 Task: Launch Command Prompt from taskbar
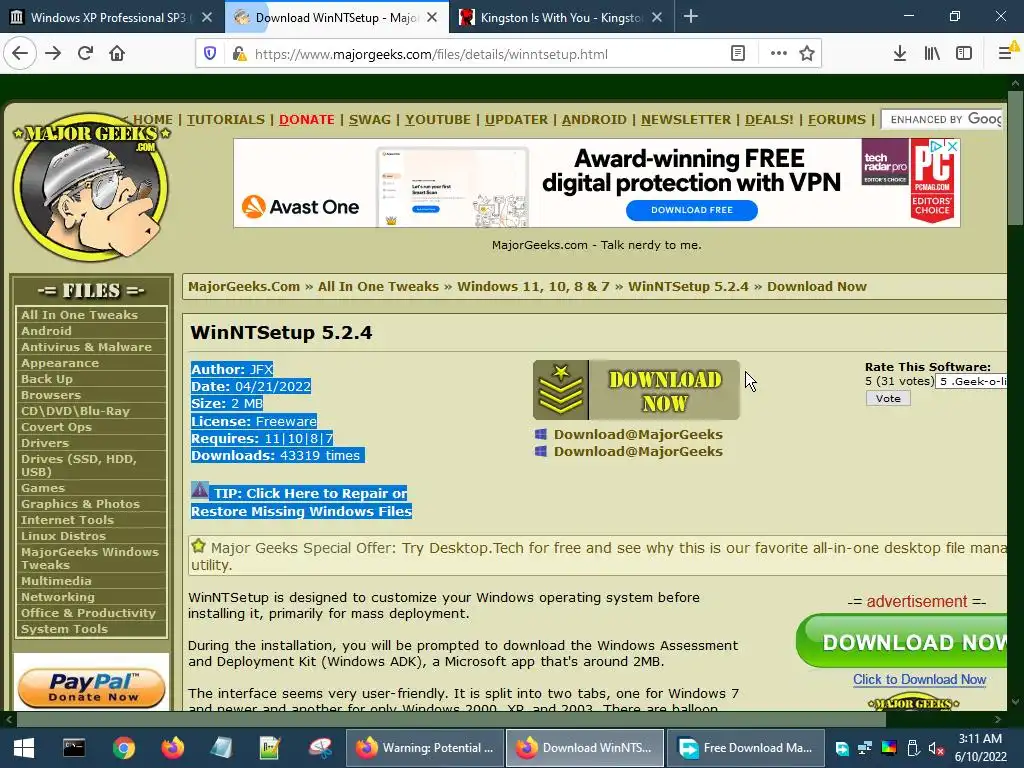click(x=74, y=748)
